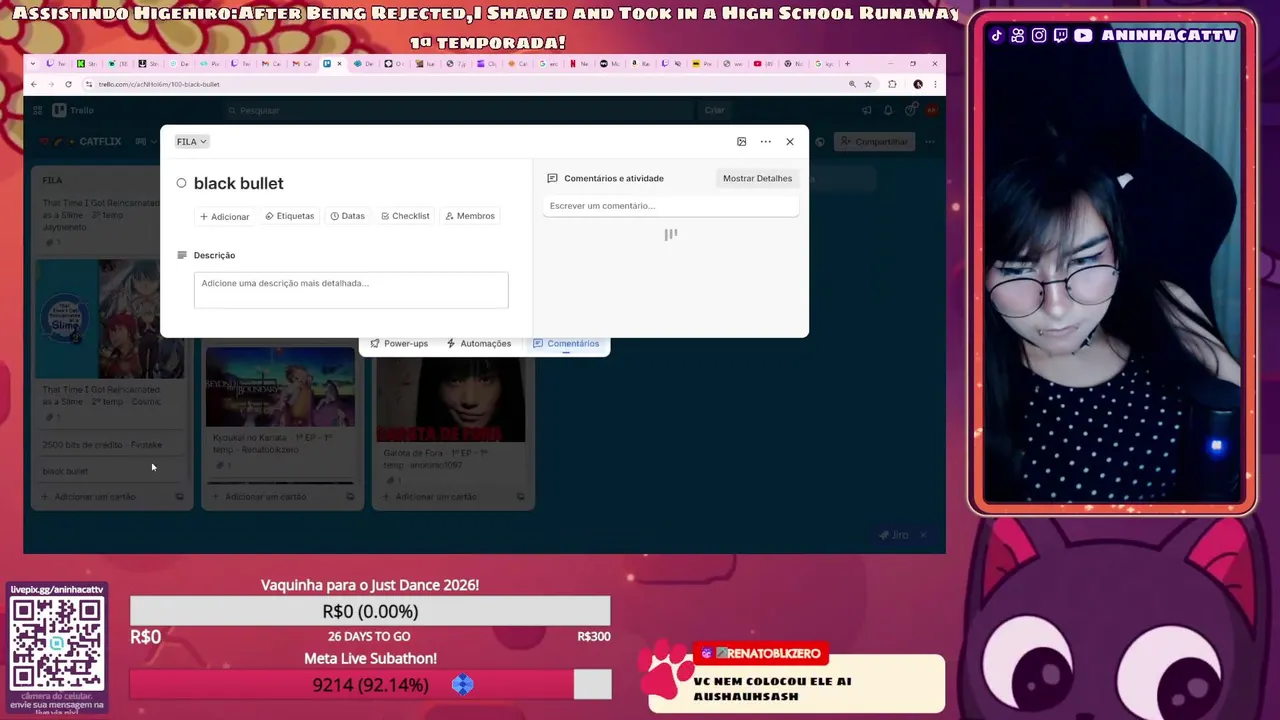This screenshot has width=1280, height=720.
Task: Click the browser profile avatar
Action: [918, 84]
